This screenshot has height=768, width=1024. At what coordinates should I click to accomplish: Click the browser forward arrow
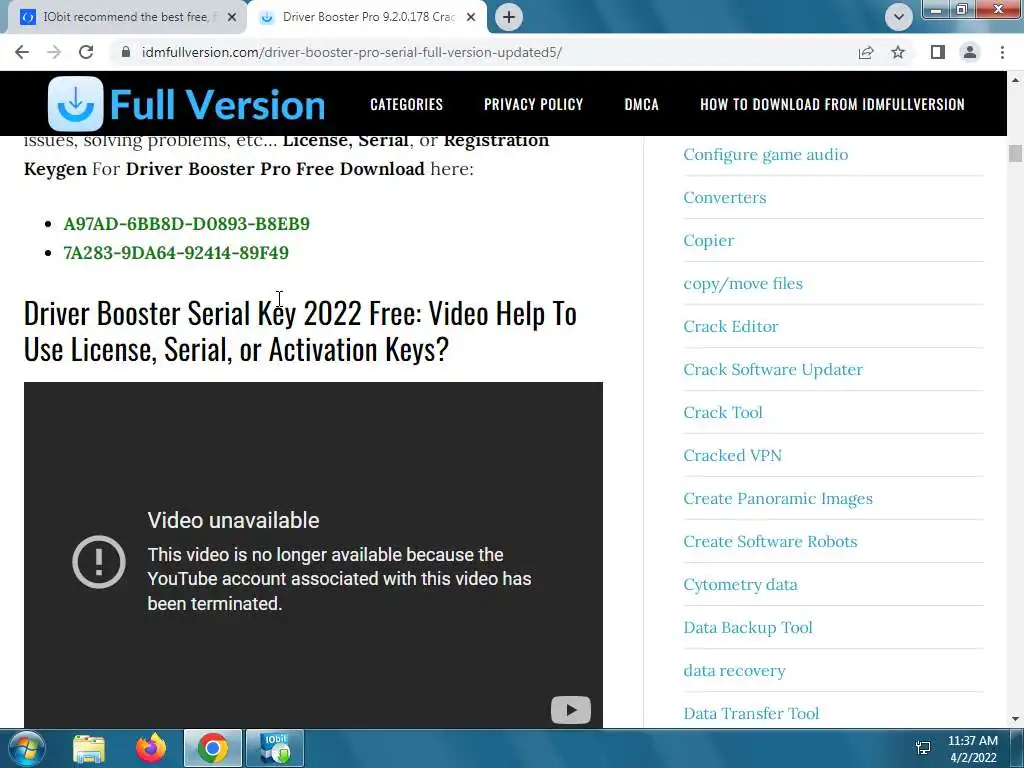click(54, 52)
